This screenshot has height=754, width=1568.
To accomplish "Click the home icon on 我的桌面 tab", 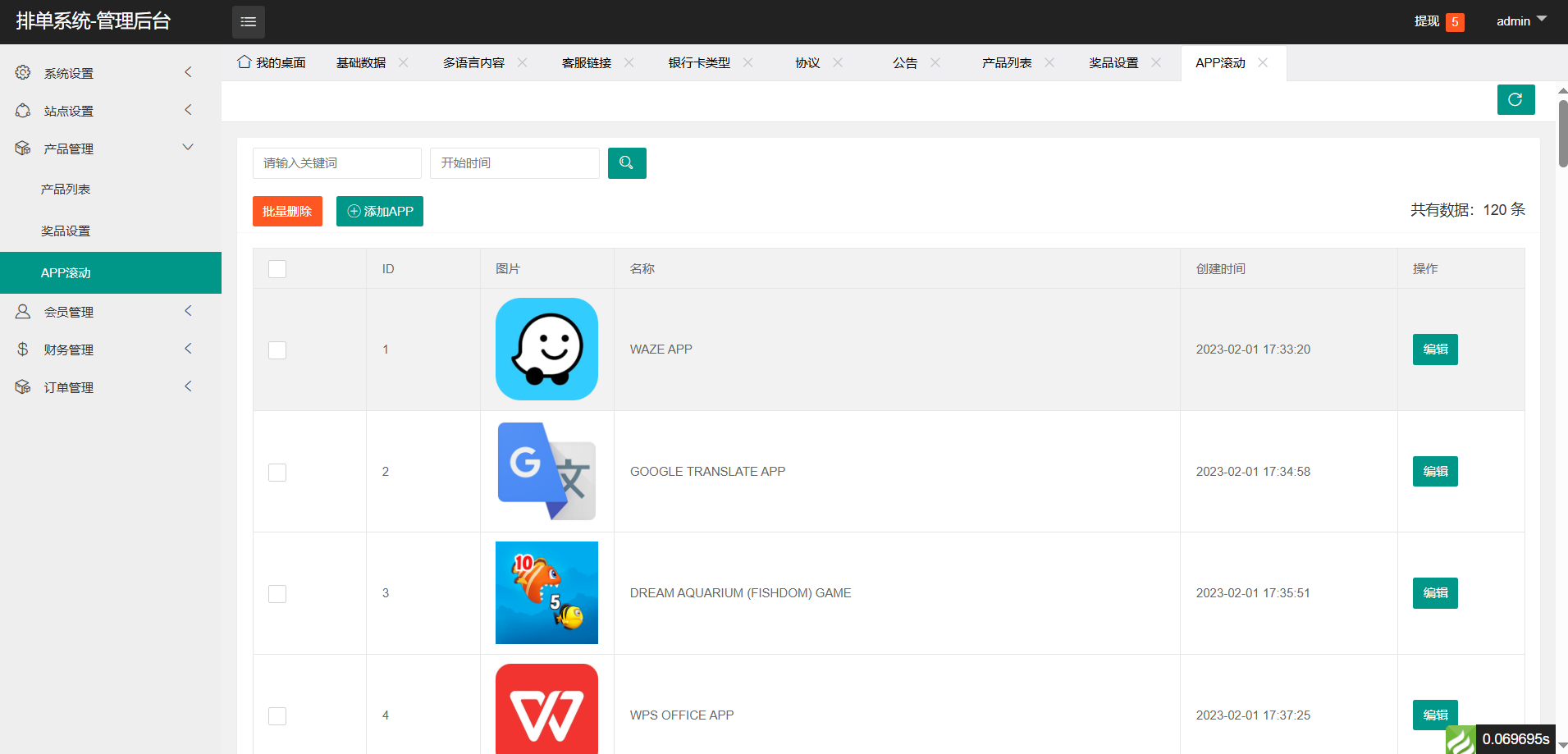I will pos(244,62).
